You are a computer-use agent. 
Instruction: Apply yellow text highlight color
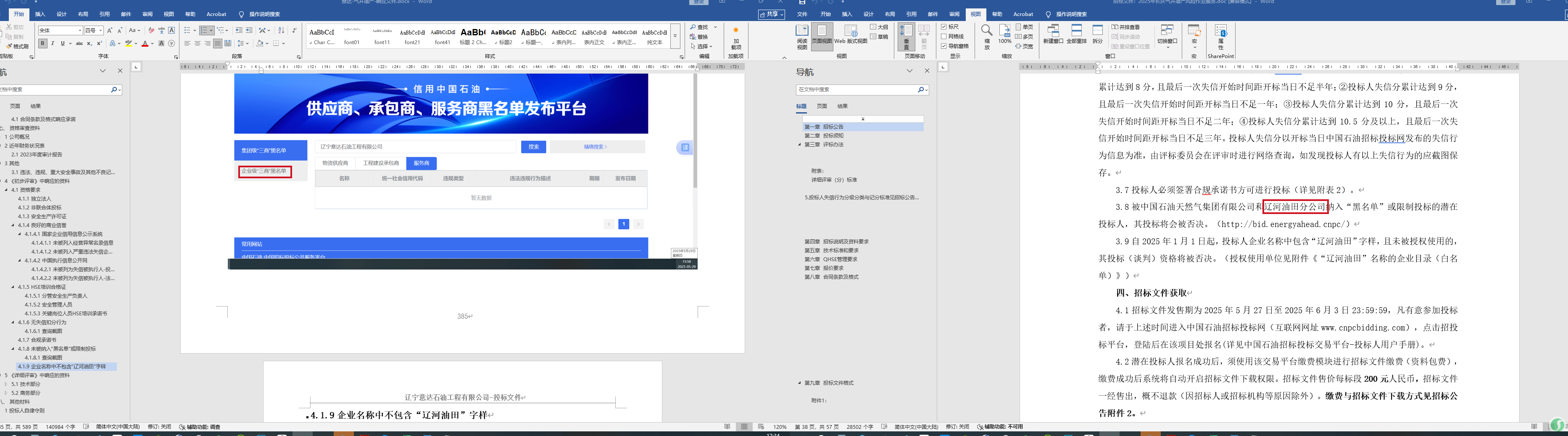[128, 43]
